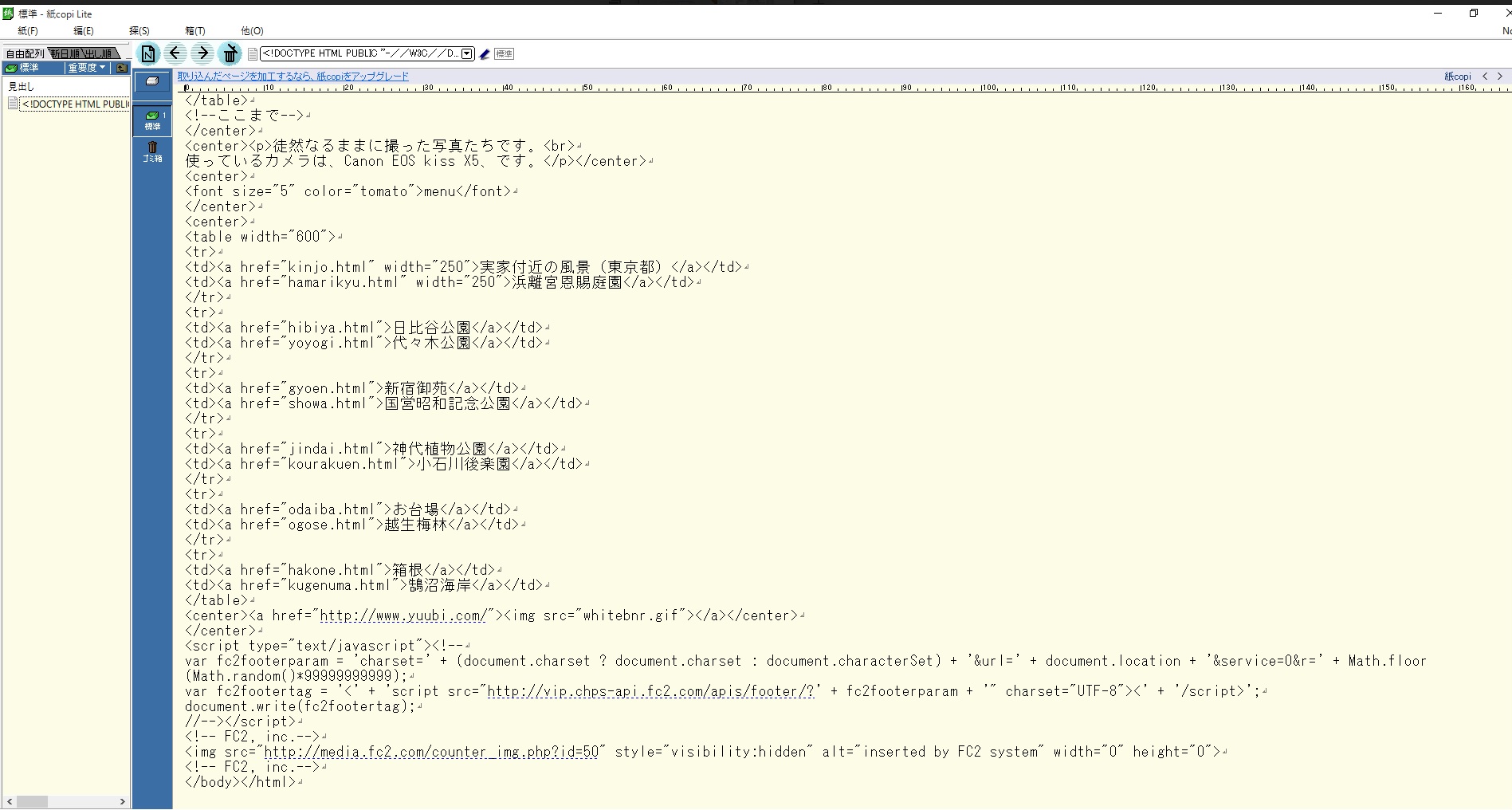Click the ruler mark at 80
Image resolution: width=1512 pixels, height=810 pixels.
pos(827,87)
